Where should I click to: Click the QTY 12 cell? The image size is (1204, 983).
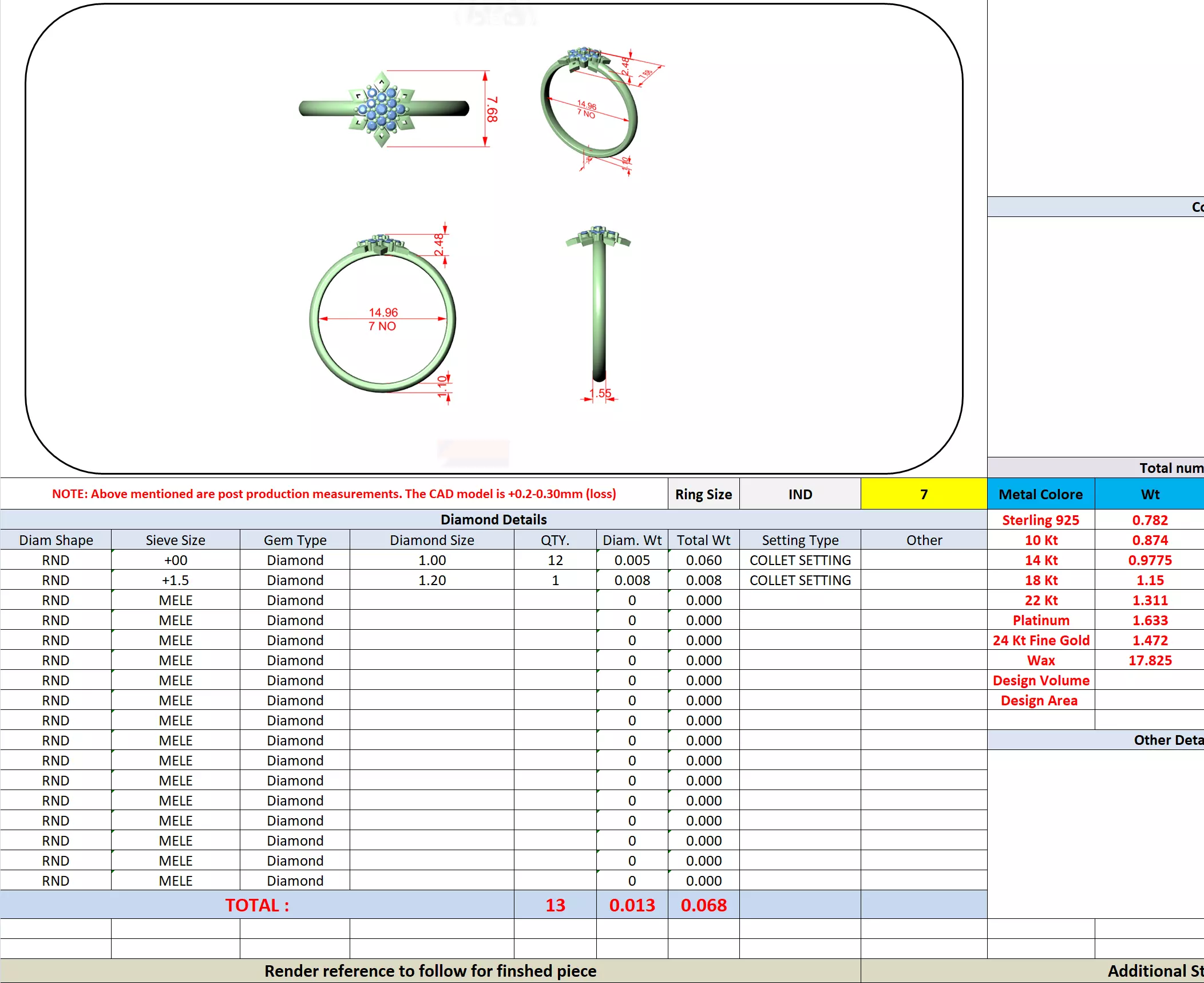555,560
